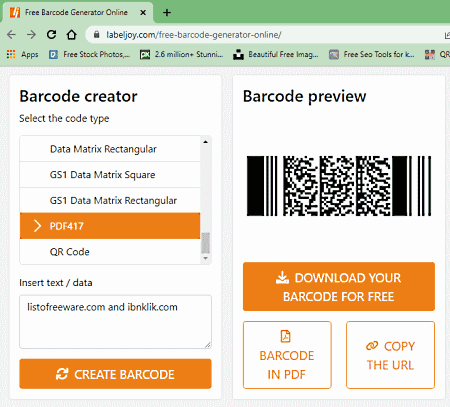Click code type list scroll up arrow
Image resolution: width=450 pixels, height=407 pixels.
click(x=206, y=142)
